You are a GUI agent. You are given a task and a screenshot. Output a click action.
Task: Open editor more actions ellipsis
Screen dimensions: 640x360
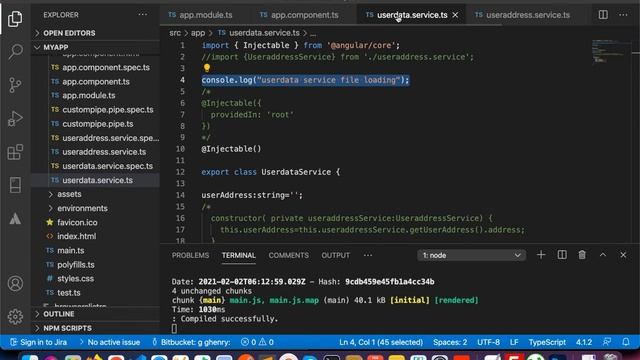[623, 15]
